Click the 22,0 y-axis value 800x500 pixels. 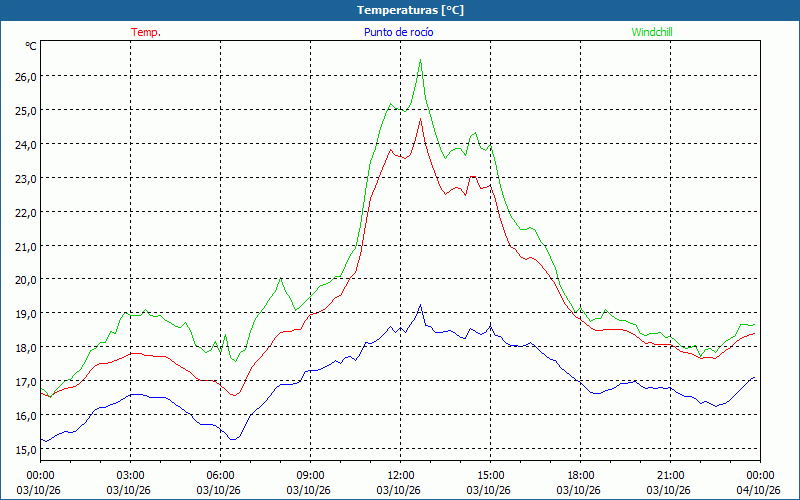point(26,213)
